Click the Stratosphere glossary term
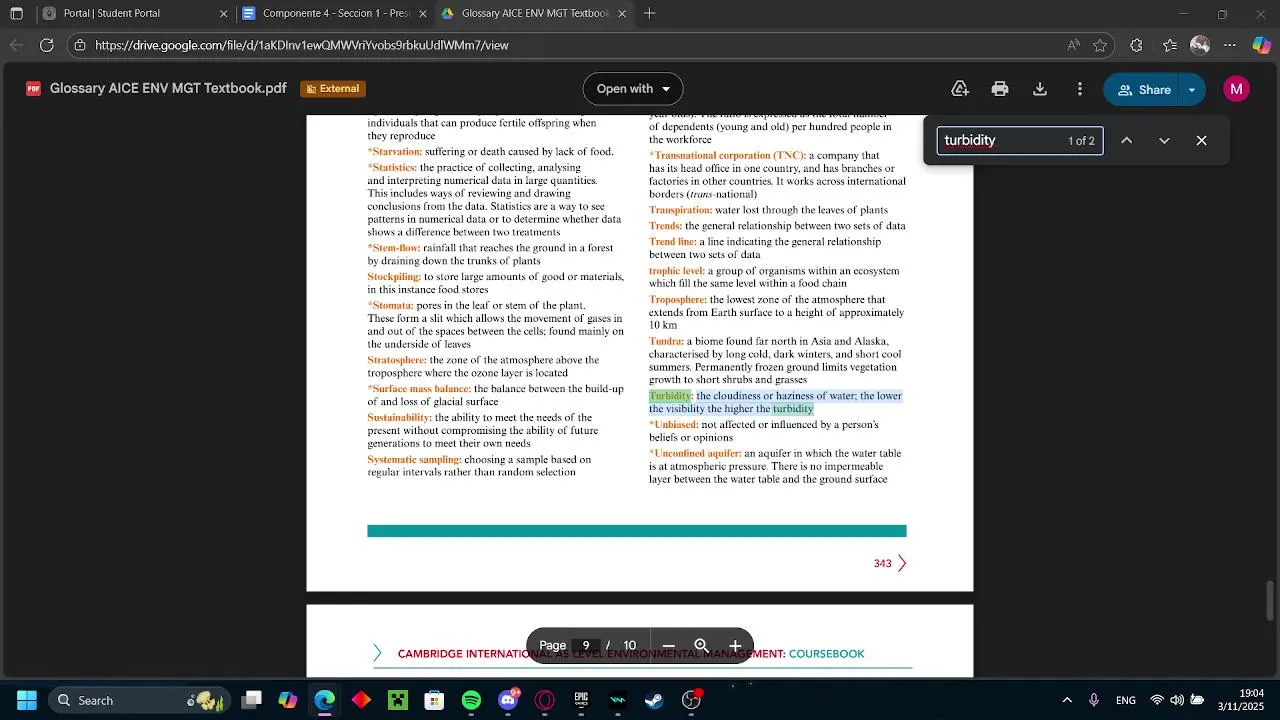Image resolution: width=1280 pixels, height=720 pixels. point(397,360)
